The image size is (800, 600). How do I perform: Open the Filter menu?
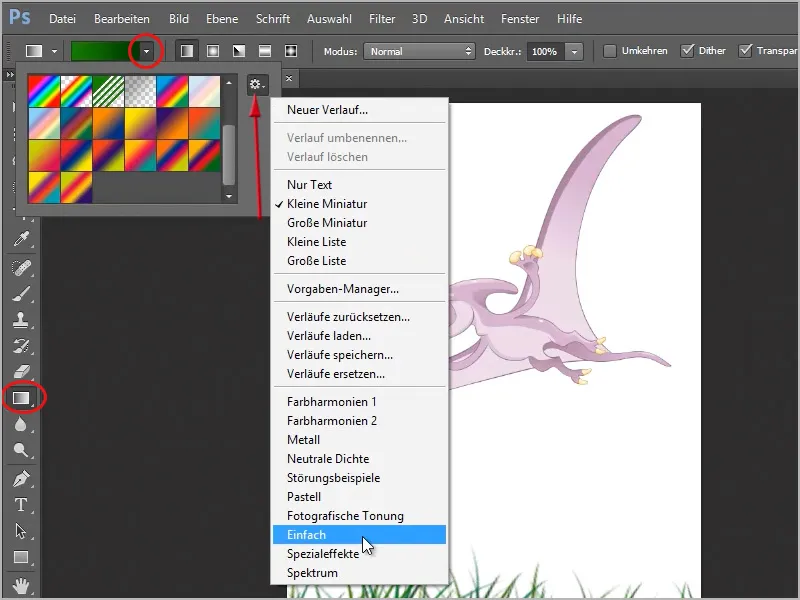click(382, 19)
